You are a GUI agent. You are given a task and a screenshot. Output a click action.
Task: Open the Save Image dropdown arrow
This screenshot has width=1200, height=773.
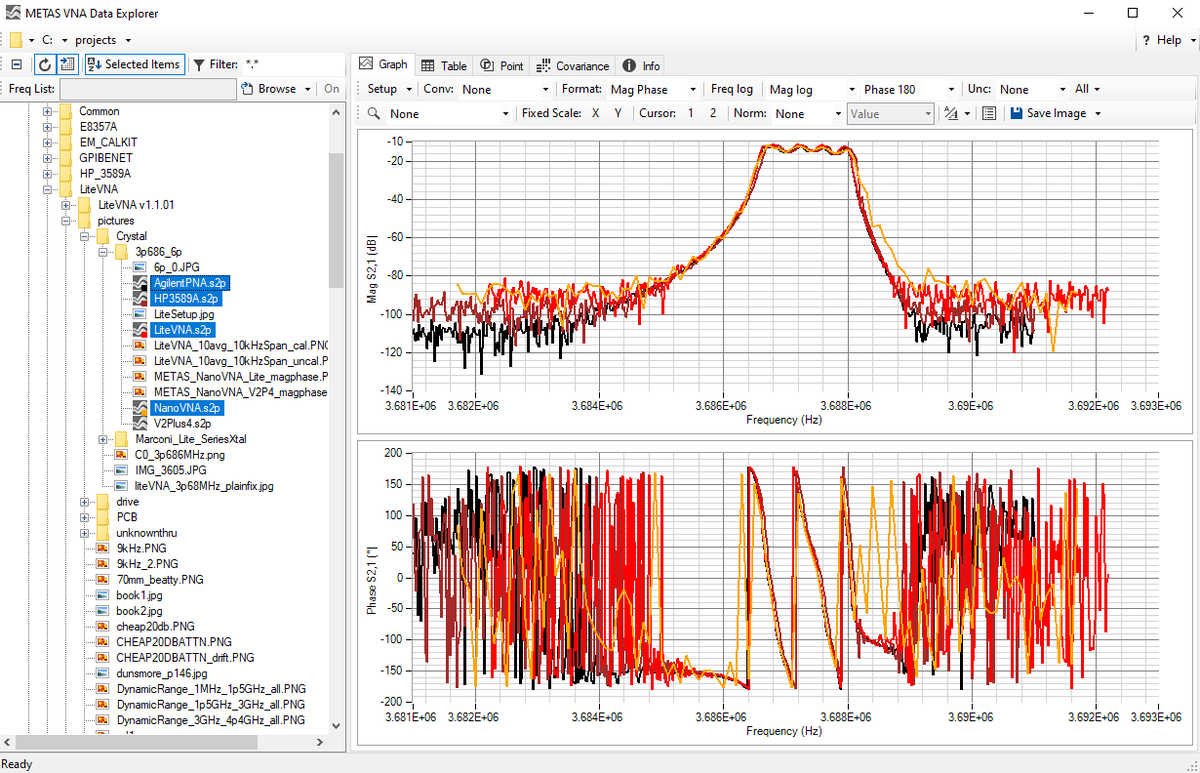coord(1098,113)
